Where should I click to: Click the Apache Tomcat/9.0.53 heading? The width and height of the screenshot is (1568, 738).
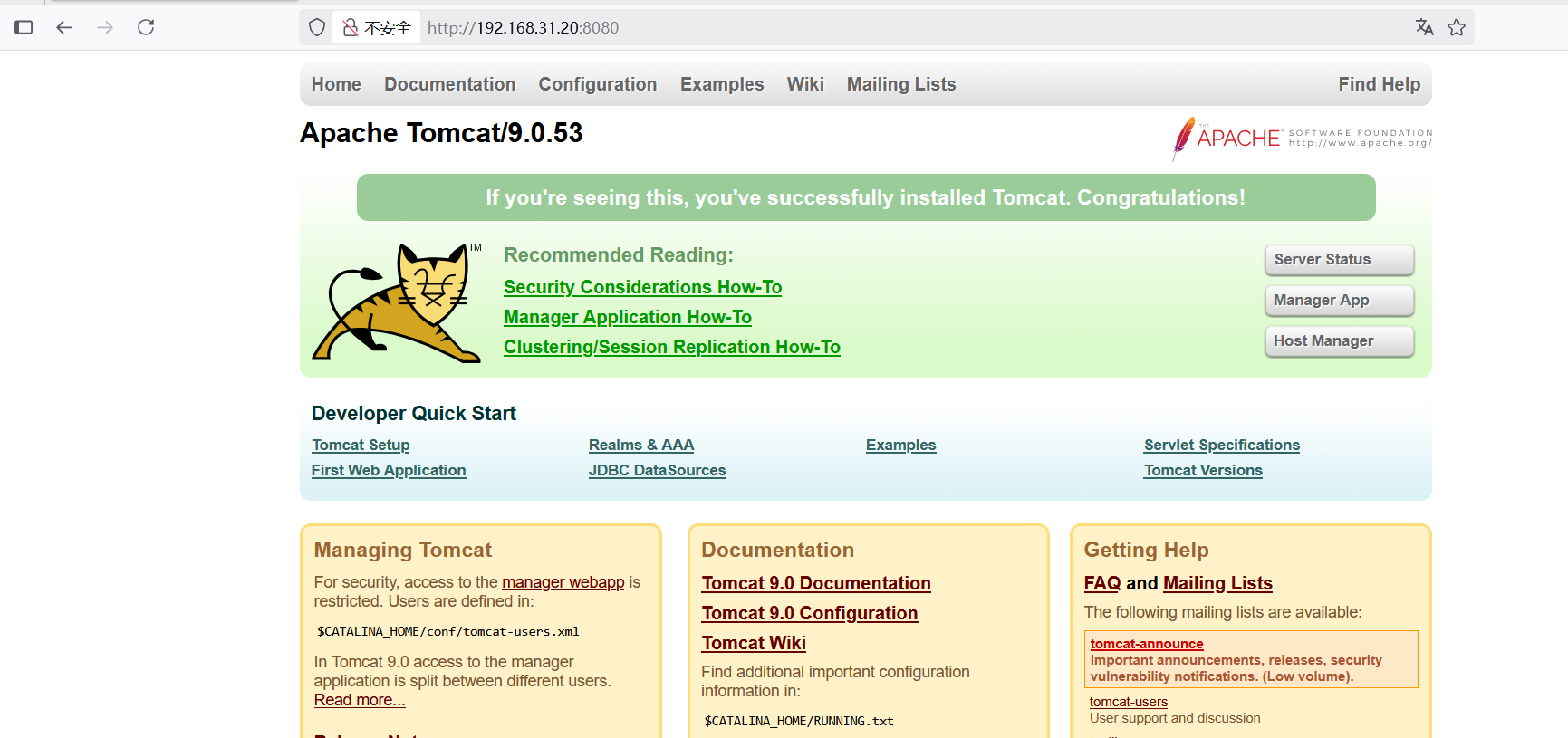[441, 133]
